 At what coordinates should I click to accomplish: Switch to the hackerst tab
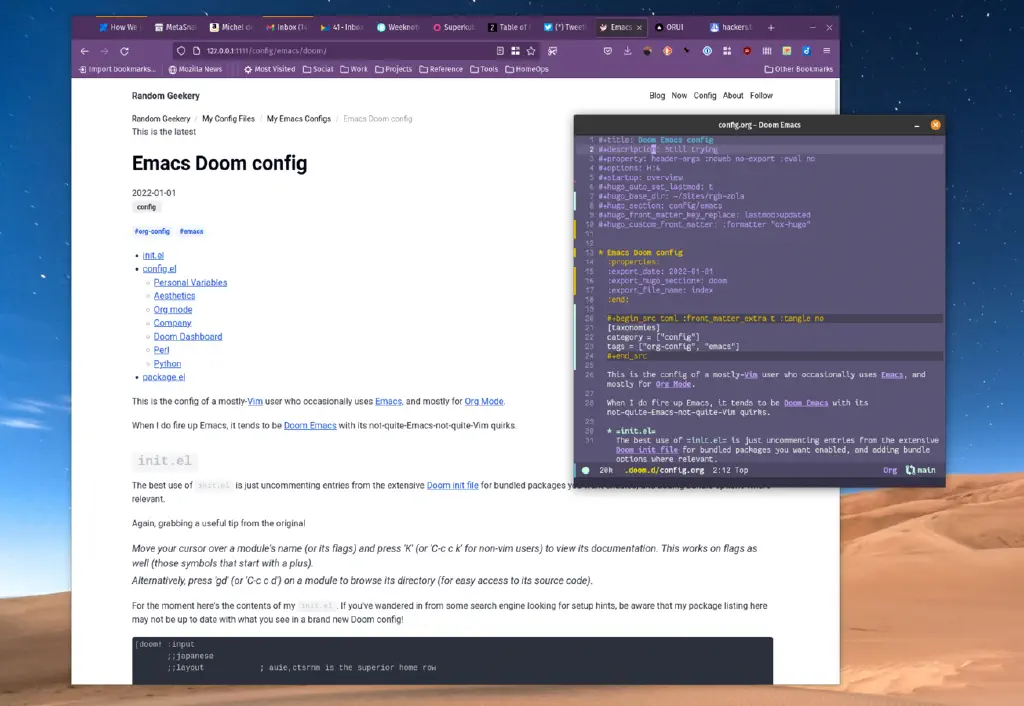pyautogui.click(x=731, y=27)
